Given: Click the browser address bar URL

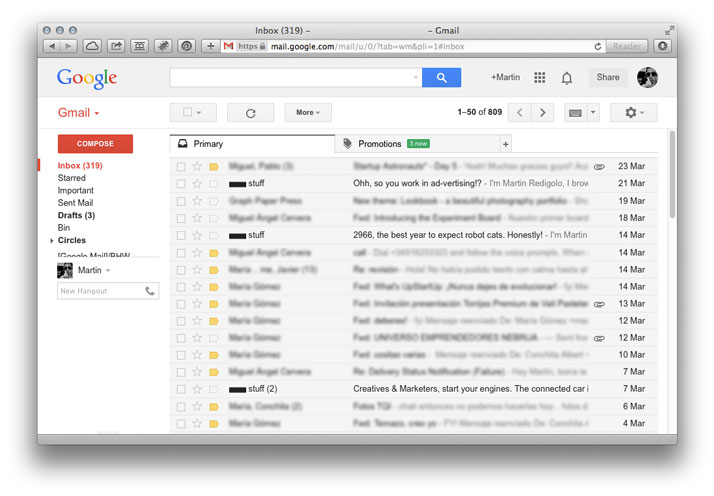Looking at the screenshot, I should tap(367, 46).
